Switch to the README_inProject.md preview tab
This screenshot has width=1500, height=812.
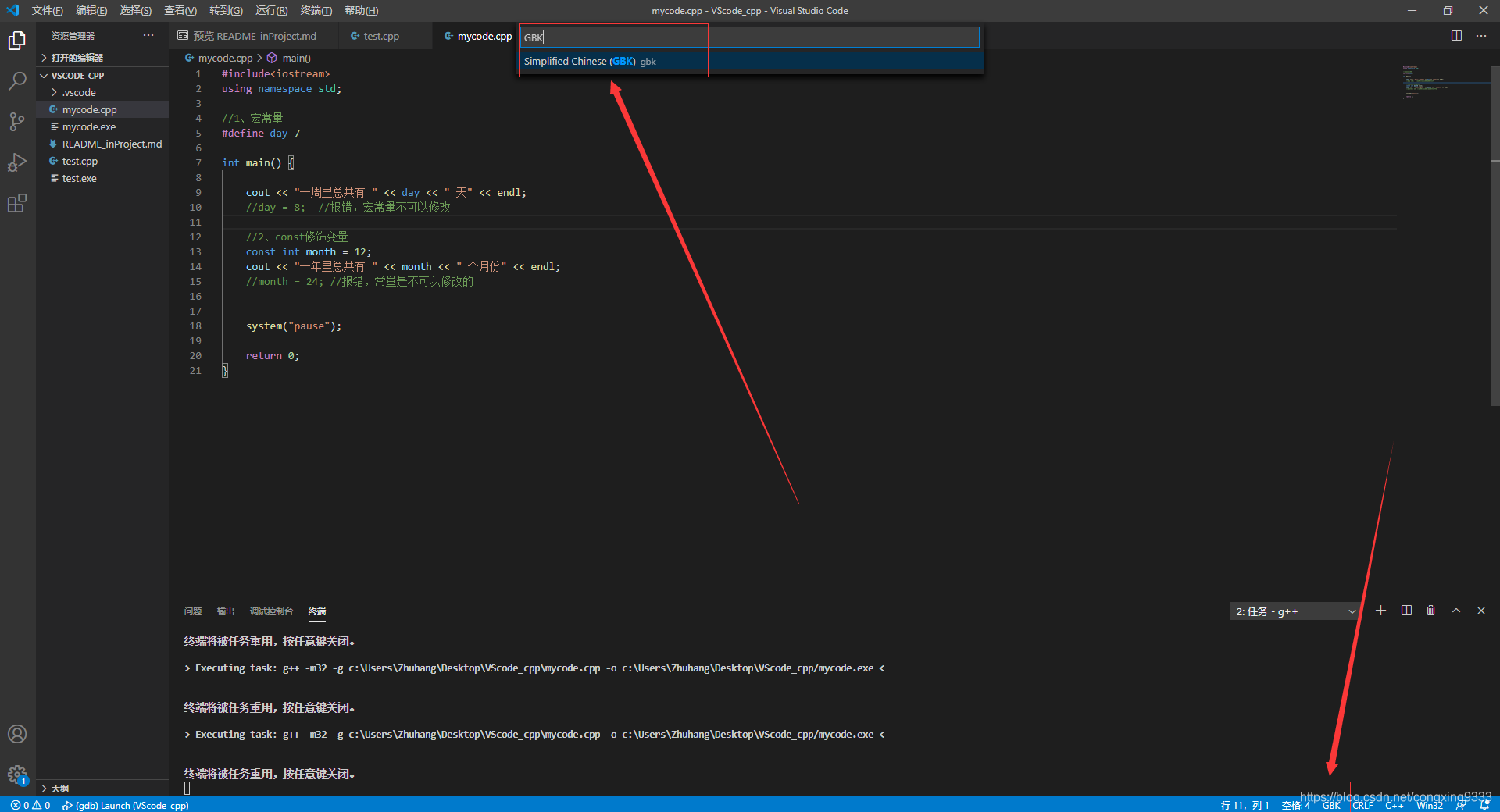[254, 36]
